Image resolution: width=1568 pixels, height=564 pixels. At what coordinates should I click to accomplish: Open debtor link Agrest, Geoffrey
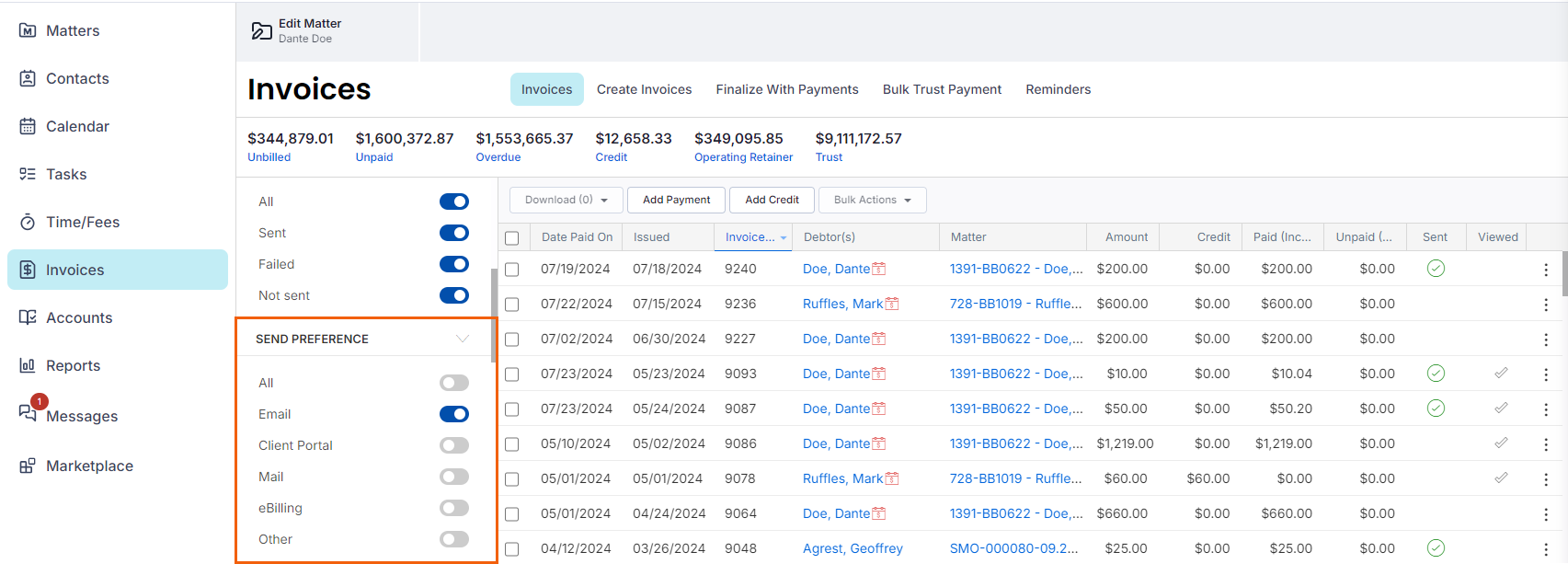(x=853, y=548)
